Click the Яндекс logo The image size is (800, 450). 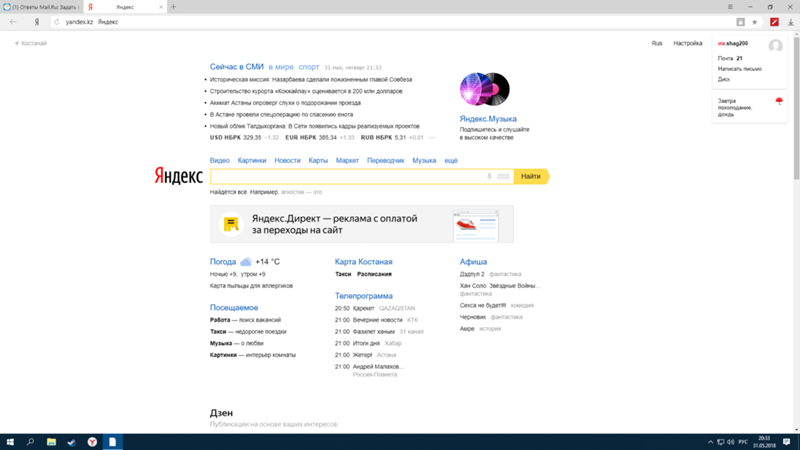point(179,176)
